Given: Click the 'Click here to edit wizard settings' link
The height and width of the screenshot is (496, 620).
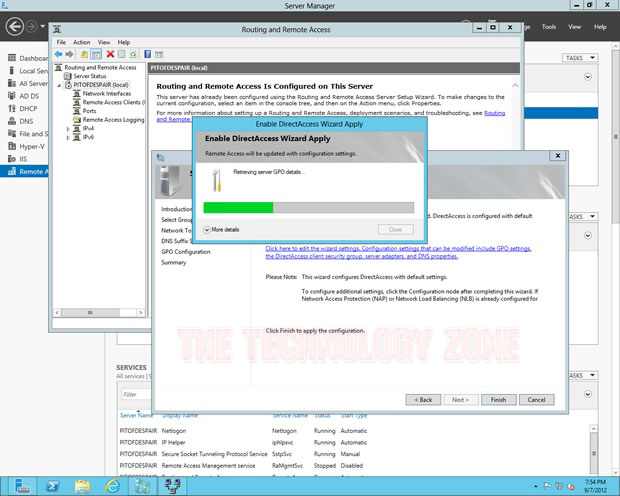Looking at the screenshot, I should (x=398, y=252).
